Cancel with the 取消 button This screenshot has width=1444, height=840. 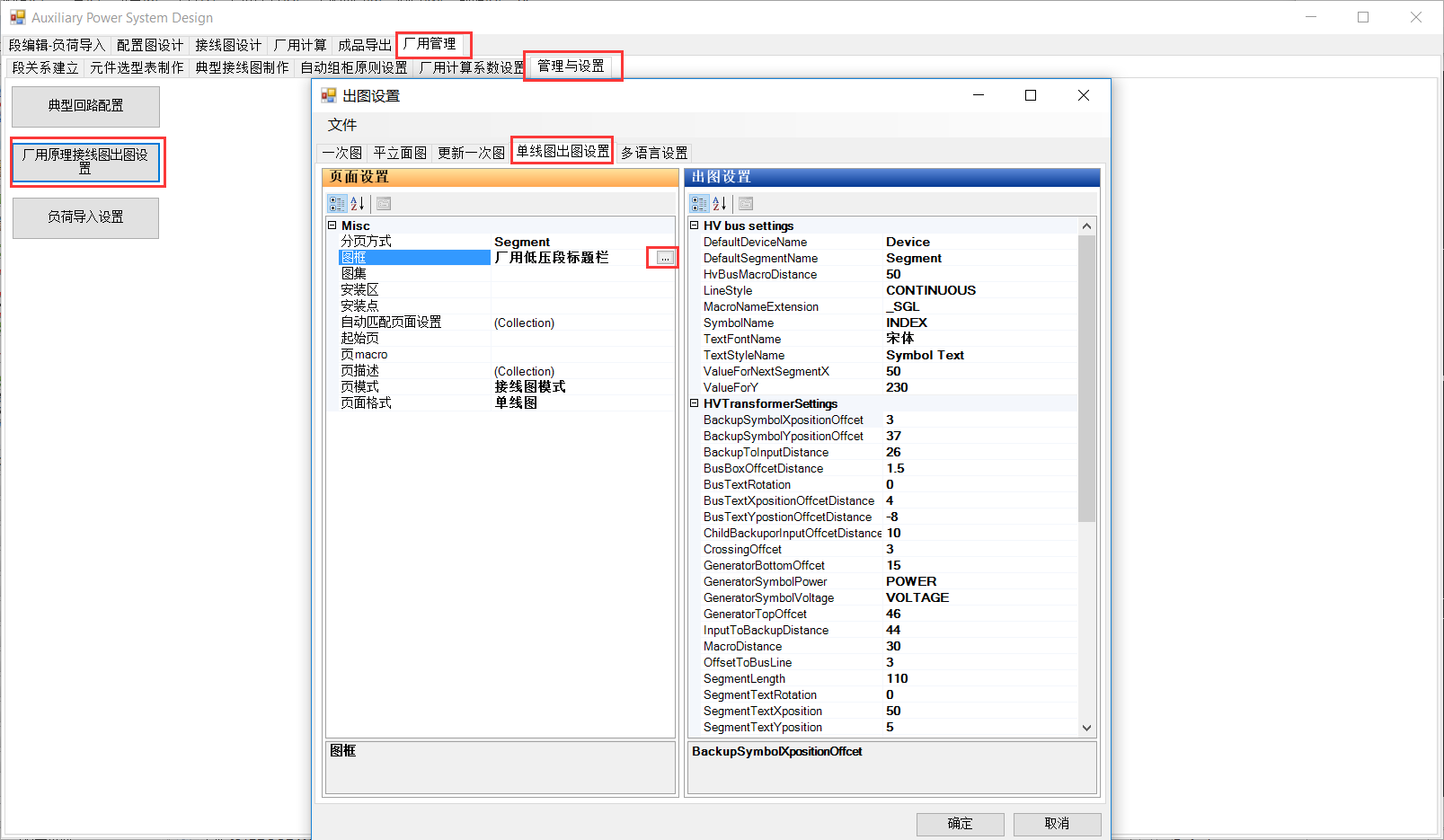point(1058,824)
